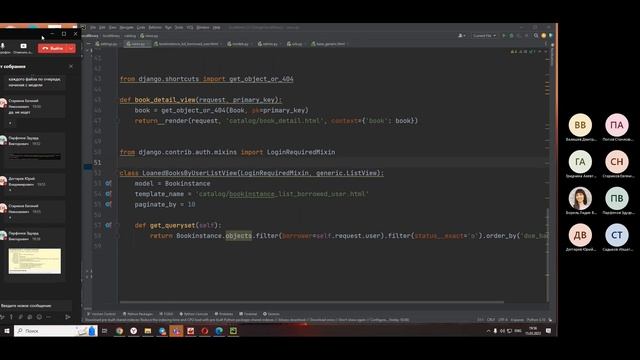Switch to the base_generic.html editor tab

point(330,44)
